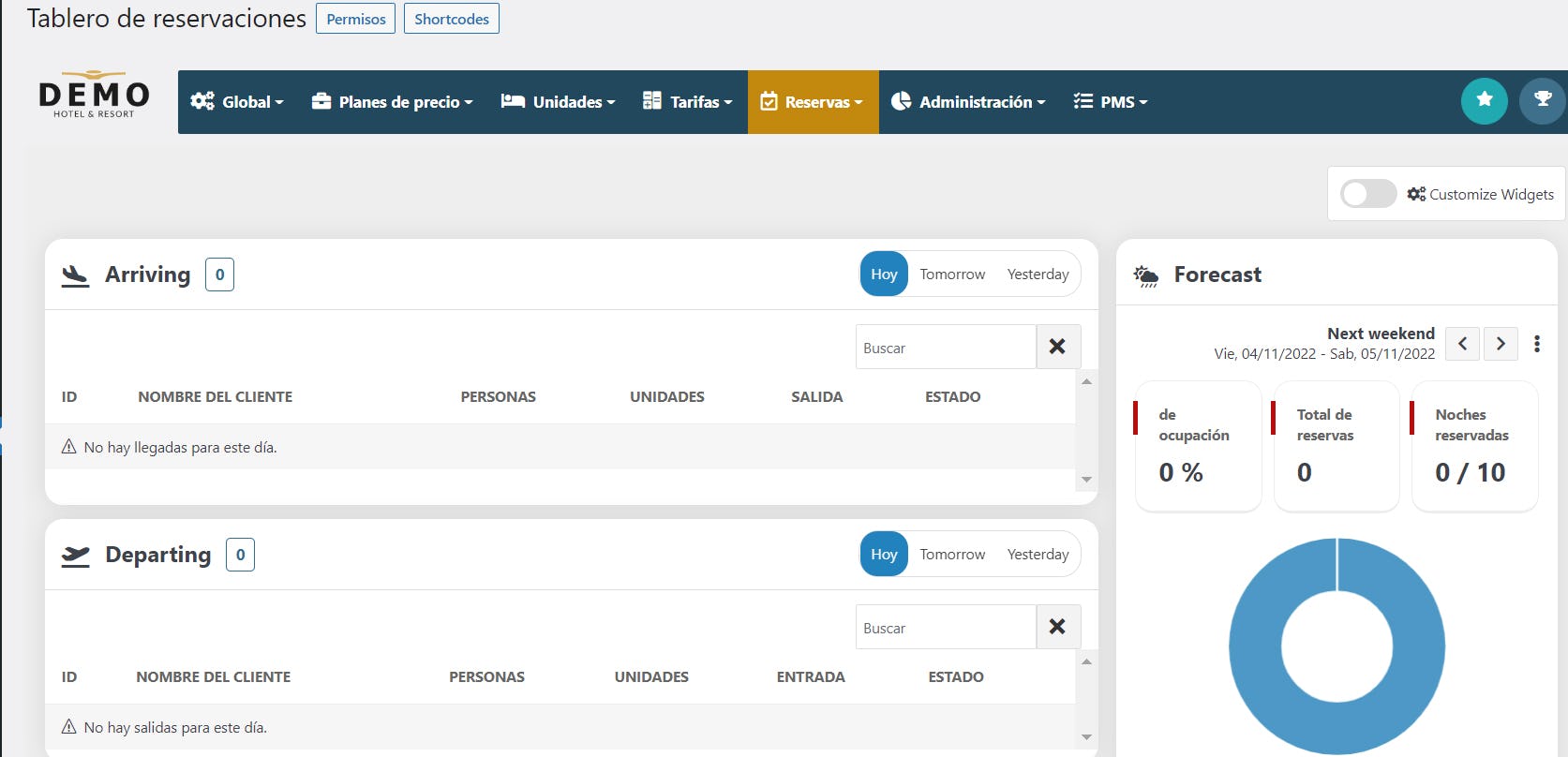Select Tomorrow in Arriving widget
The image size is (1568, 757).
(952, 274)
